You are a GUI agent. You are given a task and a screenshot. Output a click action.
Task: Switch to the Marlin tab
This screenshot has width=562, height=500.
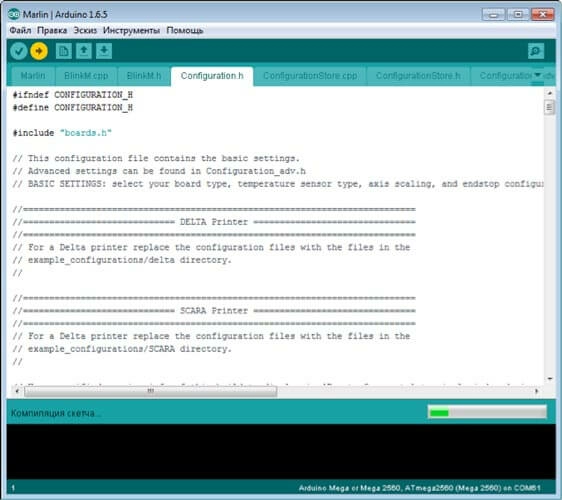33,76
